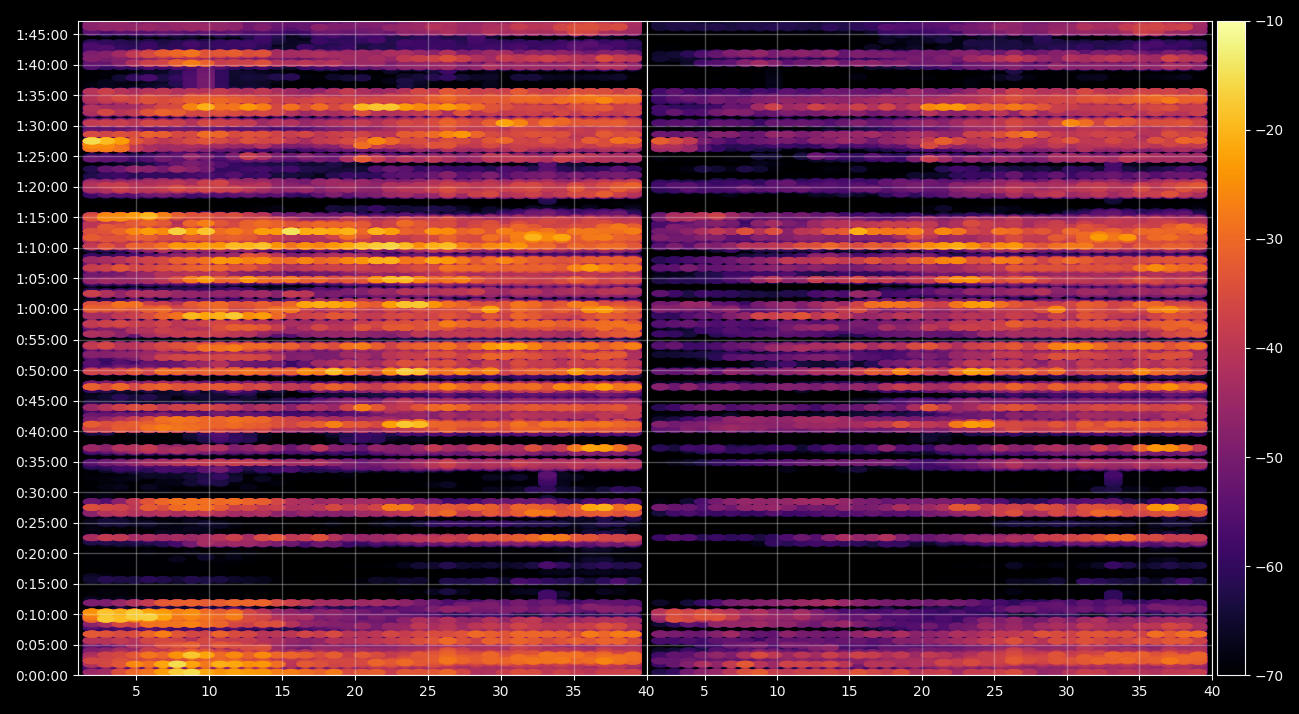1299x714 pixels.
Task: Pick the 0:25:00 time label
Action: (42, 523)
